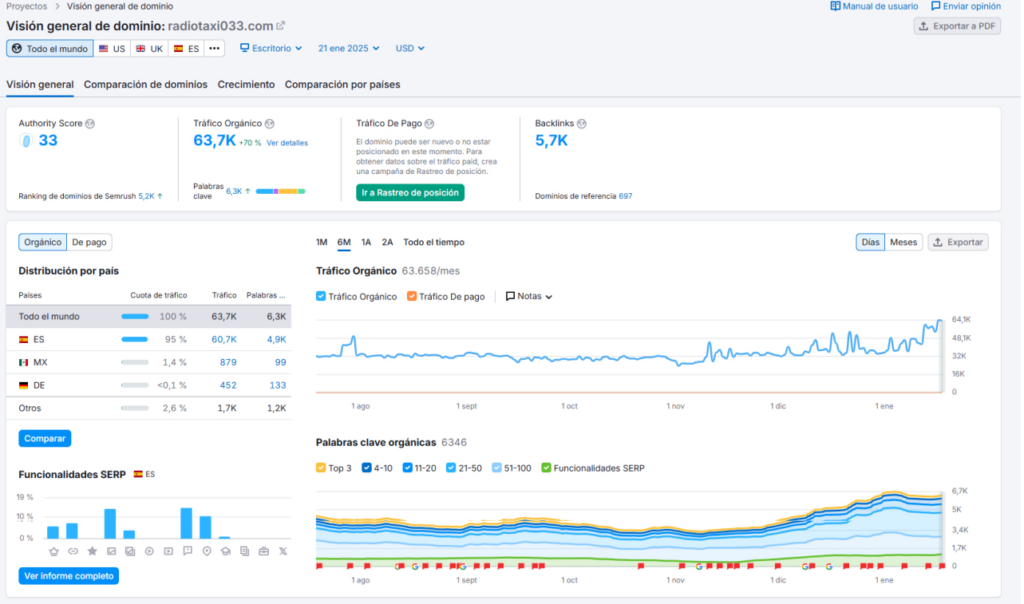The width and height of the screenshot is (1024, 604).
Task: Toggle the 11-20 positions checkbox
Action: 408,468
